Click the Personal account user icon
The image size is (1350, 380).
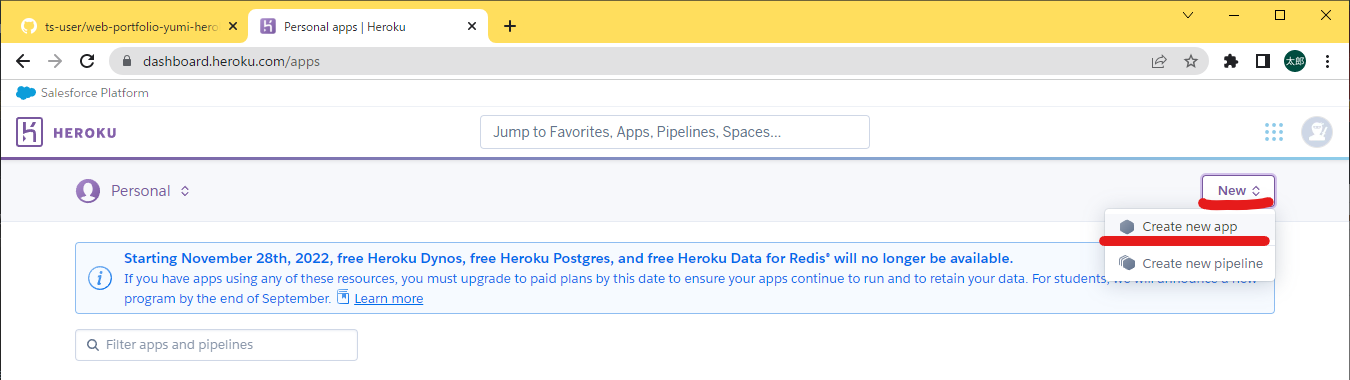coord(88,190)
